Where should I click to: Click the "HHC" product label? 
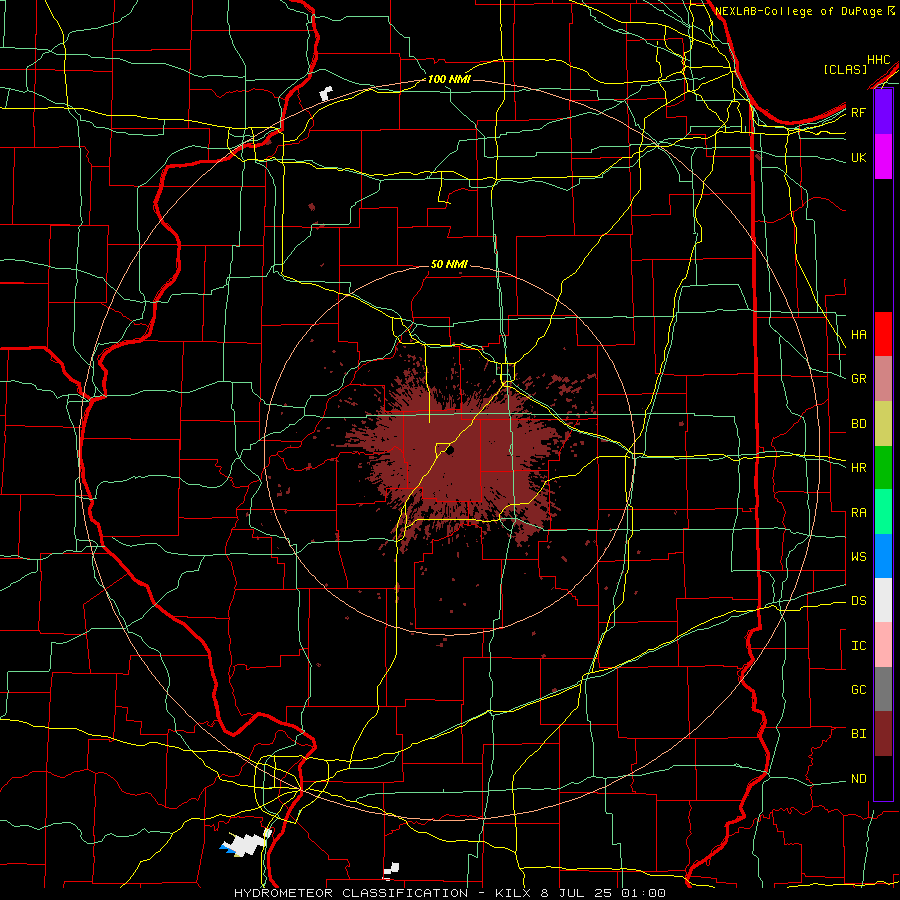(879, 60)
